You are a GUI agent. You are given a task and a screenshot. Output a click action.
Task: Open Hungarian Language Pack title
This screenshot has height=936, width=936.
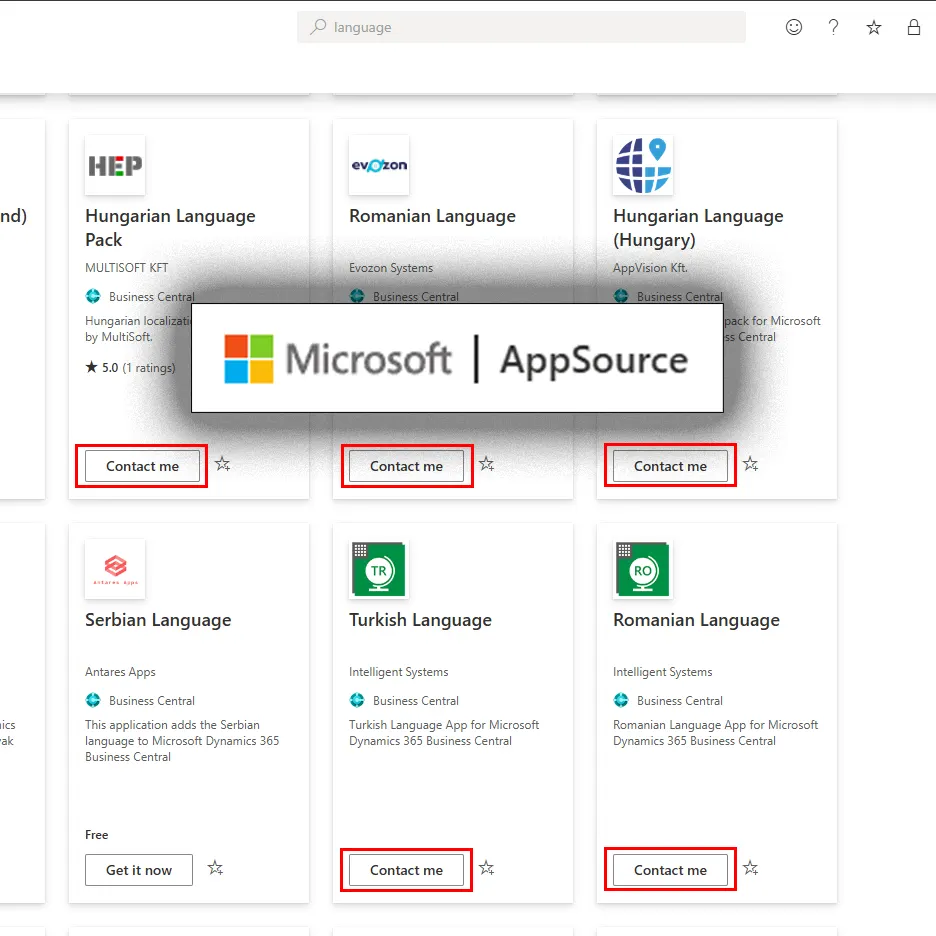(170, 227)
